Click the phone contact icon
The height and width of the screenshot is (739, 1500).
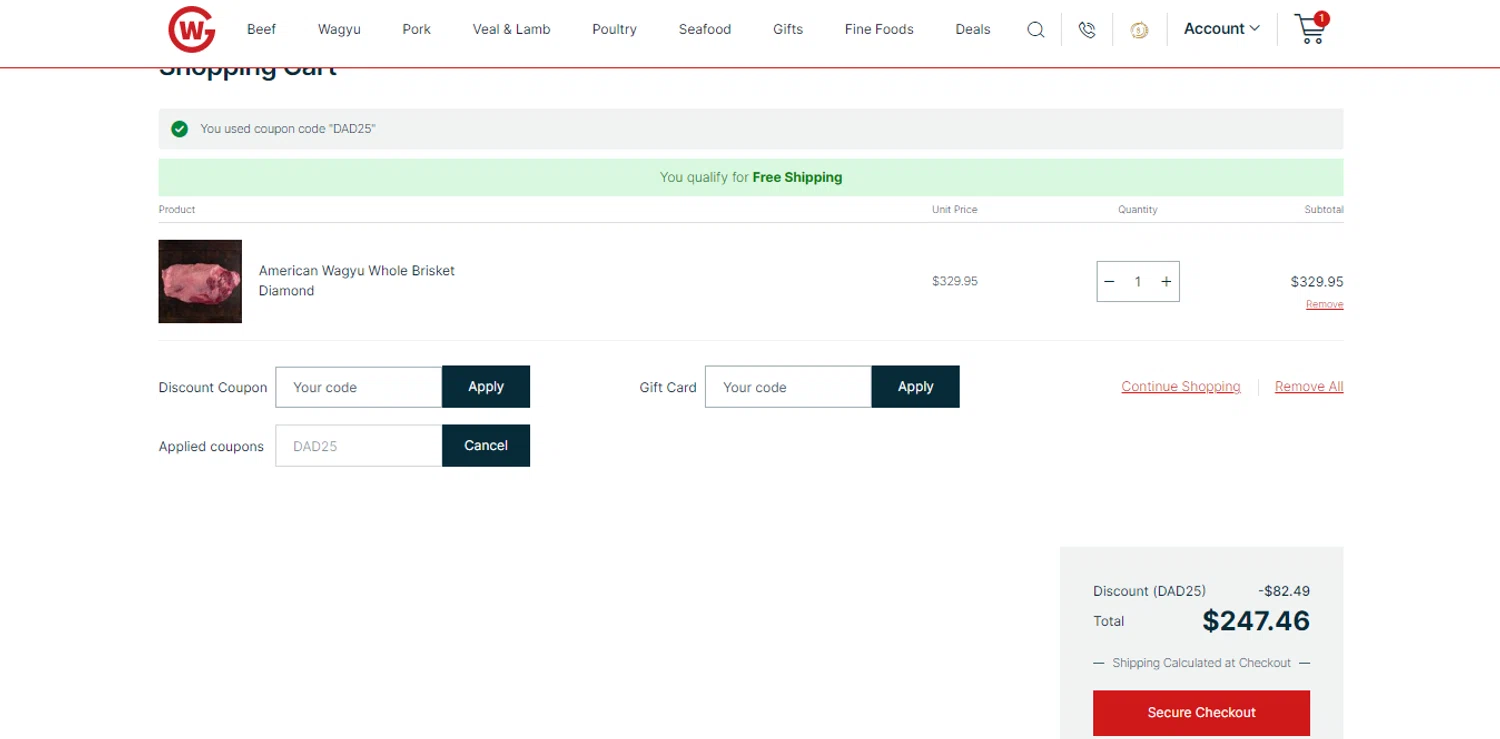(x=1087, y=30)
